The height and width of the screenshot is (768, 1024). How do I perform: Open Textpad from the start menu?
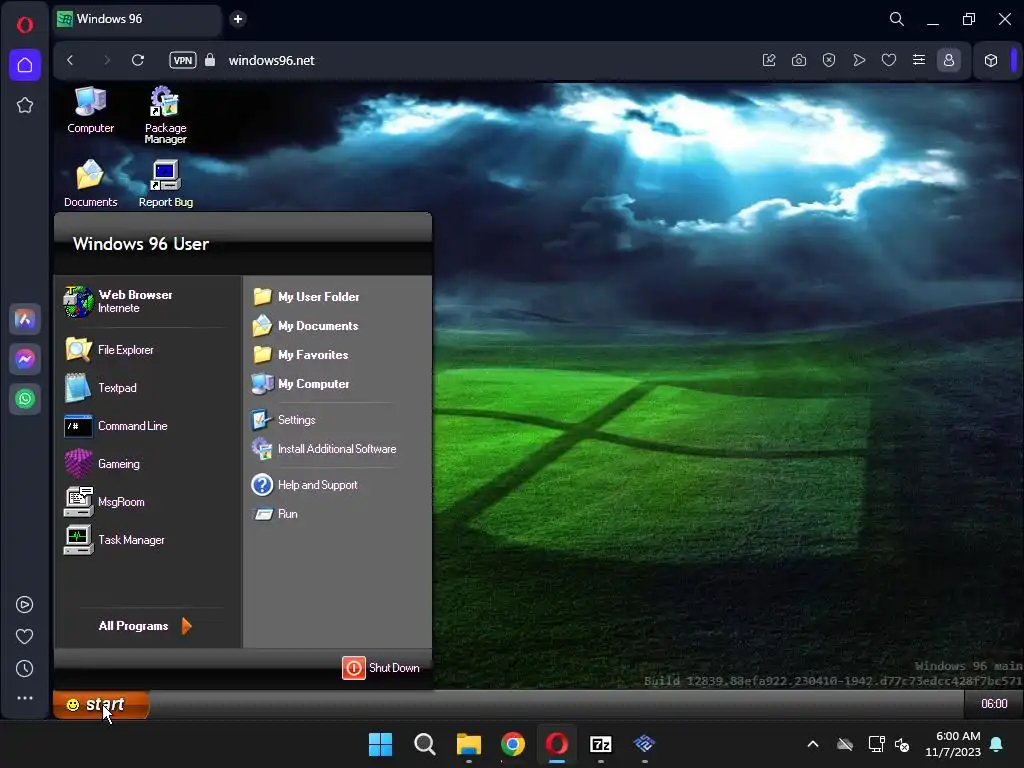tap(101, 388)
